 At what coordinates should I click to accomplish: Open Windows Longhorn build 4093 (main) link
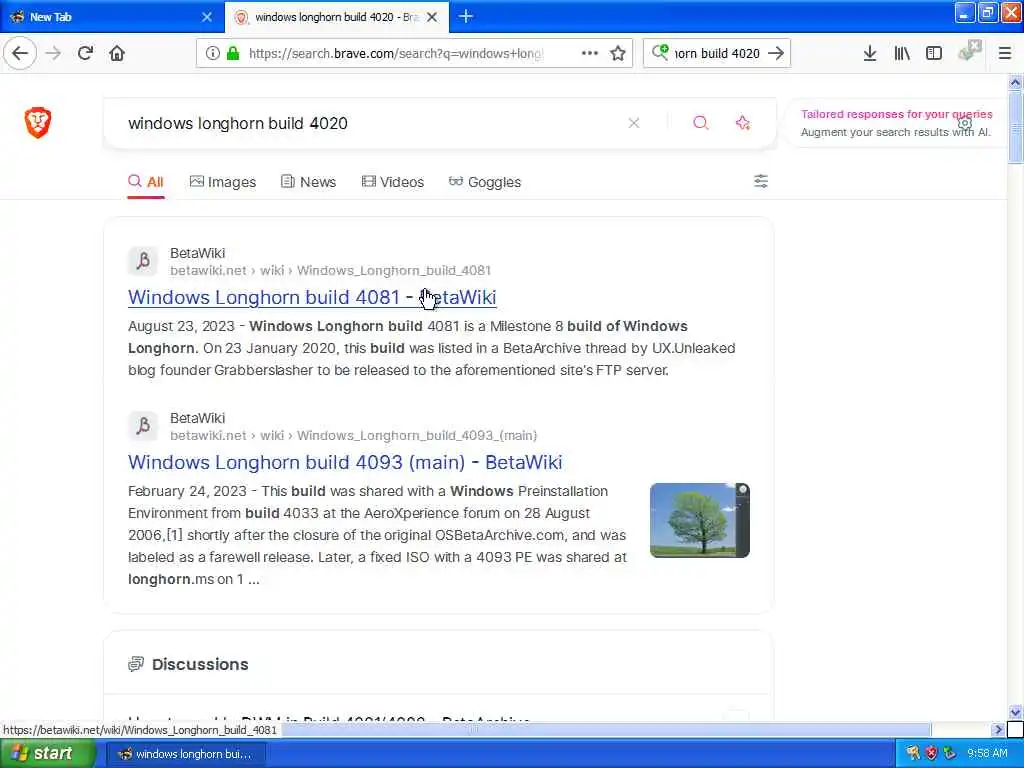345,462
